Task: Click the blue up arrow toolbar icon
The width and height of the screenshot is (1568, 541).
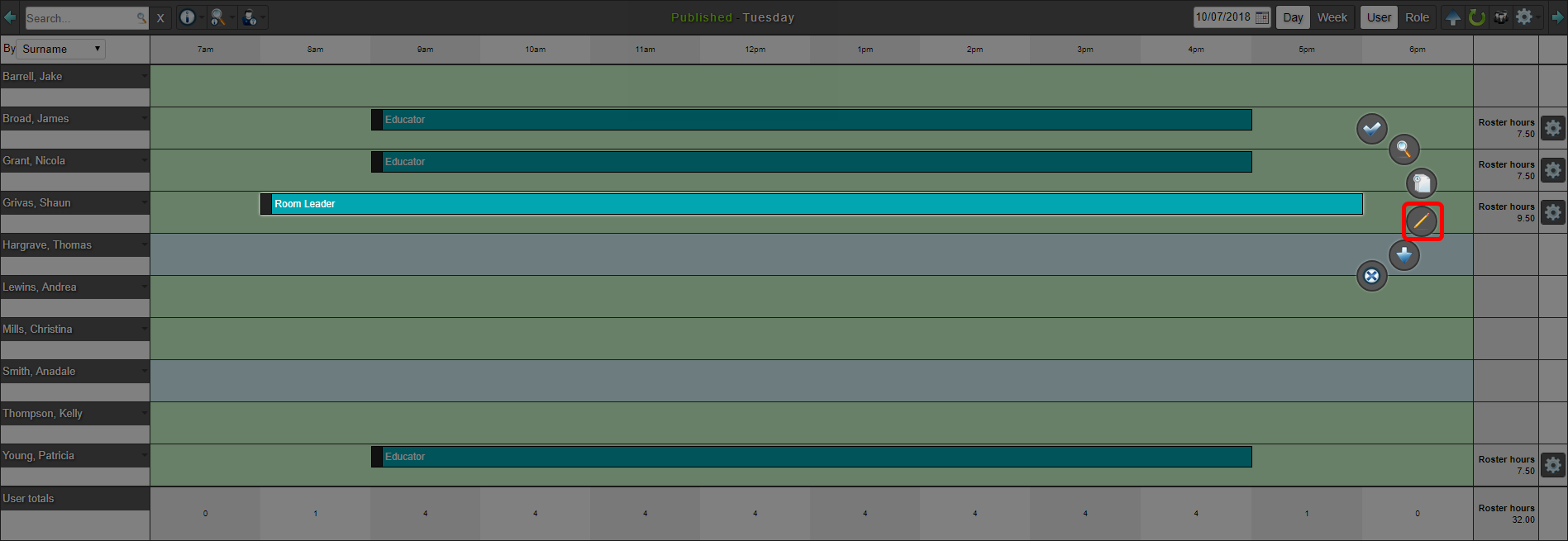Action: pyautogui.click(x=1453, y=17)
